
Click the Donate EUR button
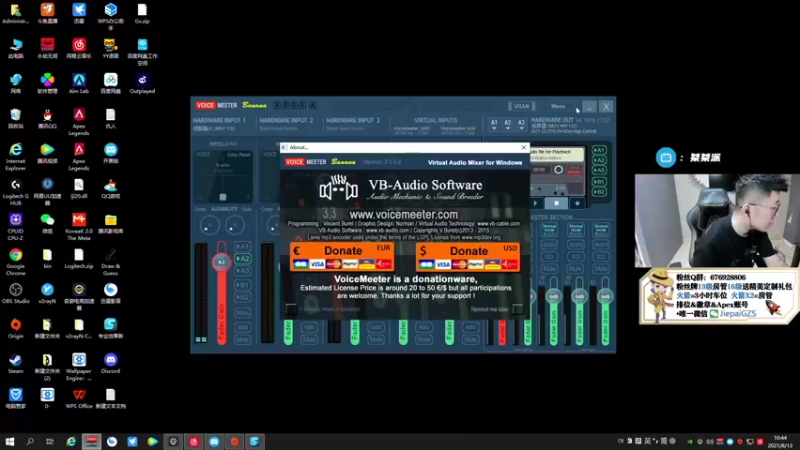(x=342, y=256)
